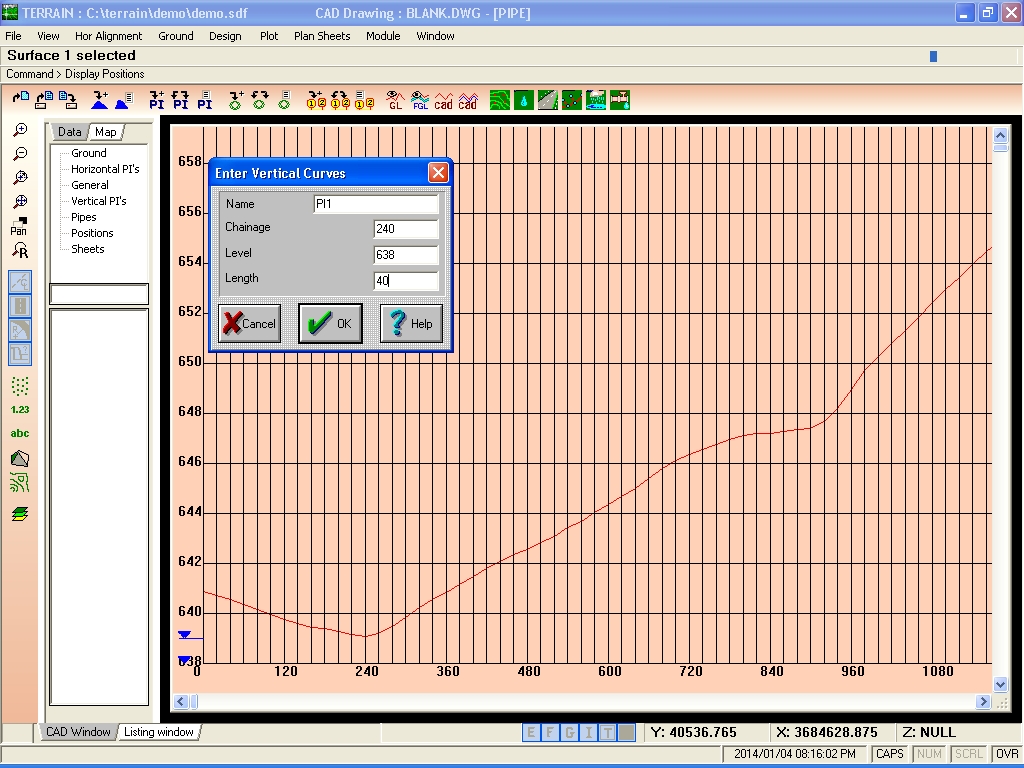The height and width of the screenshot is (768, 1024).
Task: Select the Pan tool
Action: coord(19,226)
